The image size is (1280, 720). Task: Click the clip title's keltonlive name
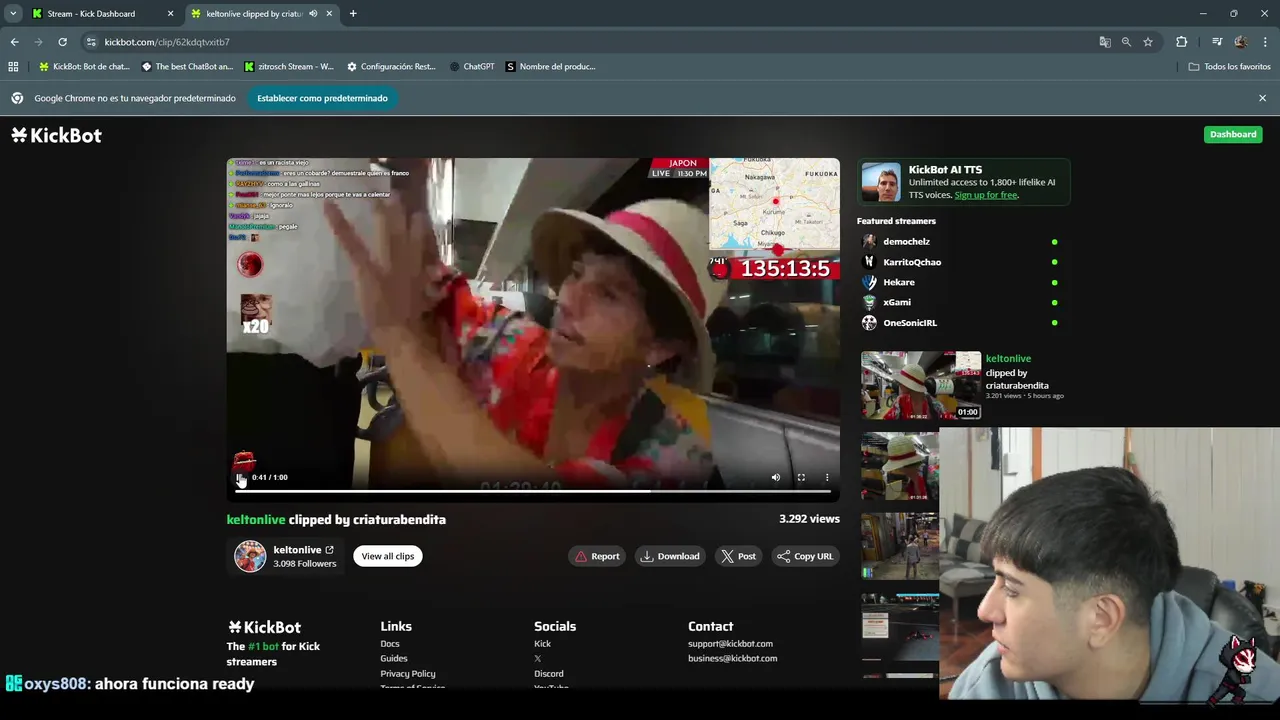tap(256, 520)
